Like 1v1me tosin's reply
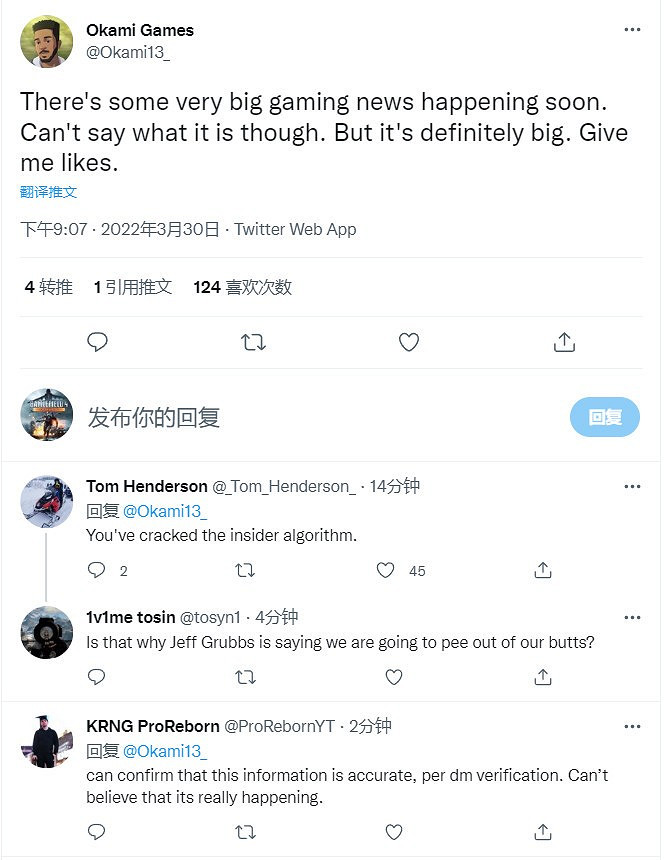The width and height of the screenshot is (664, 860). pos(394,677)
